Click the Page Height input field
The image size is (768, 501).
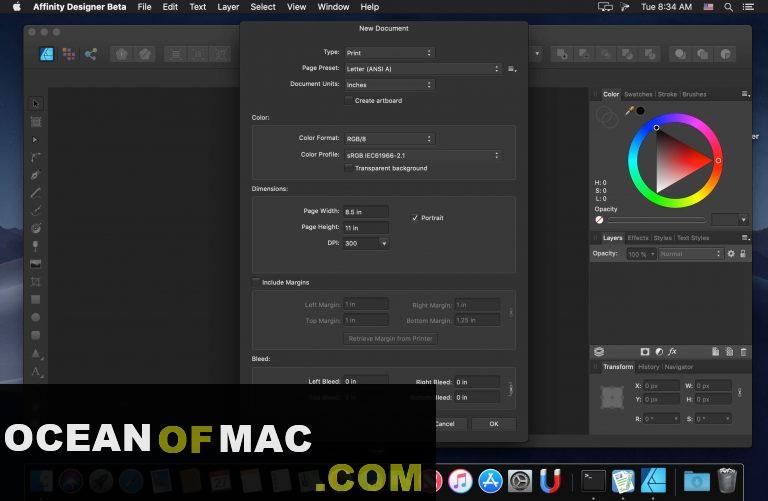[366, 228]
